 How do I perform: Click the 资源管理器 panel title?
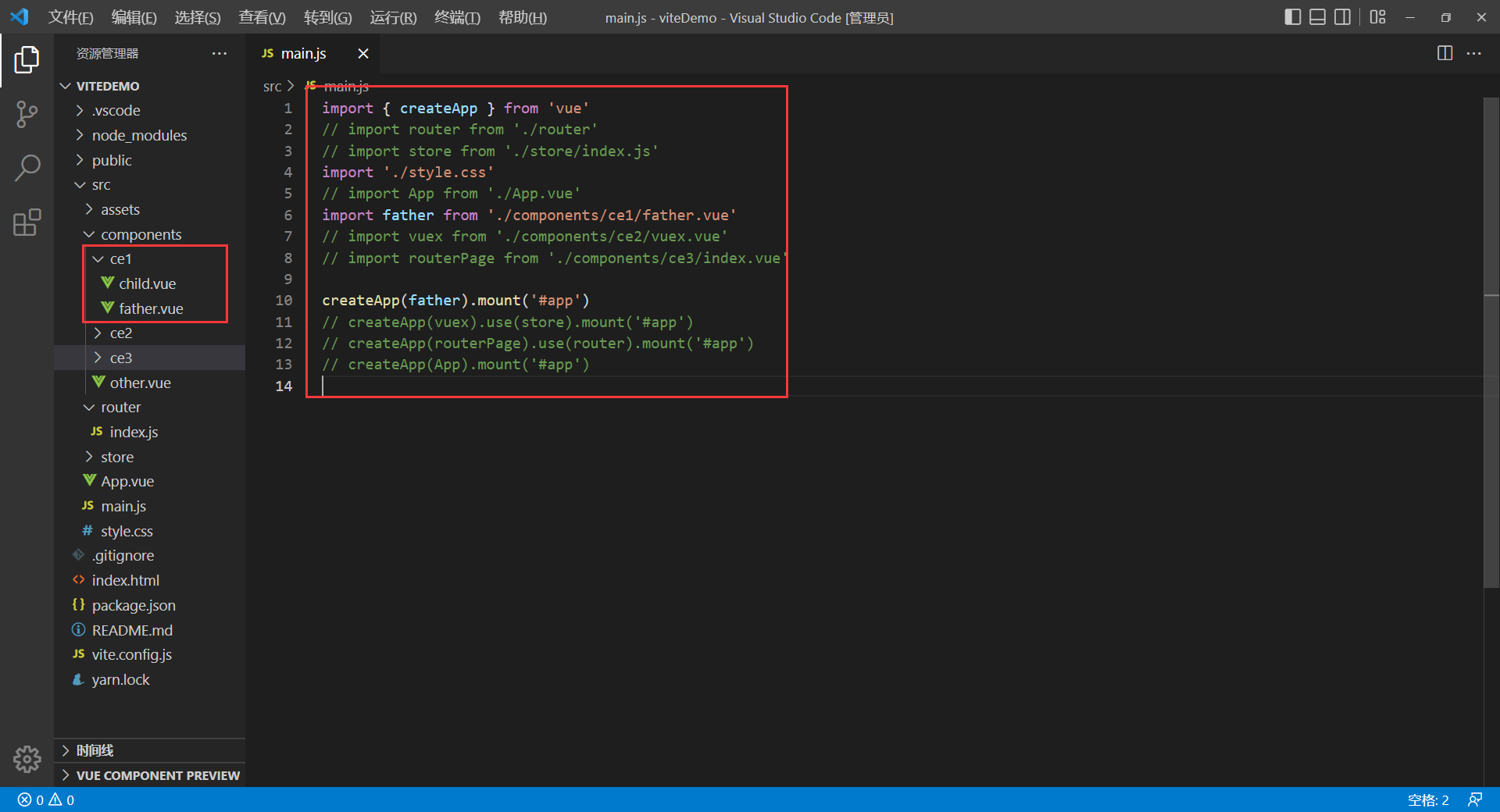(x=107, y=53)
